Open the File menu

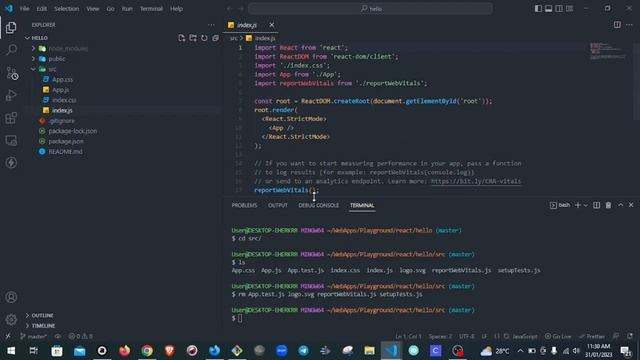24,9
